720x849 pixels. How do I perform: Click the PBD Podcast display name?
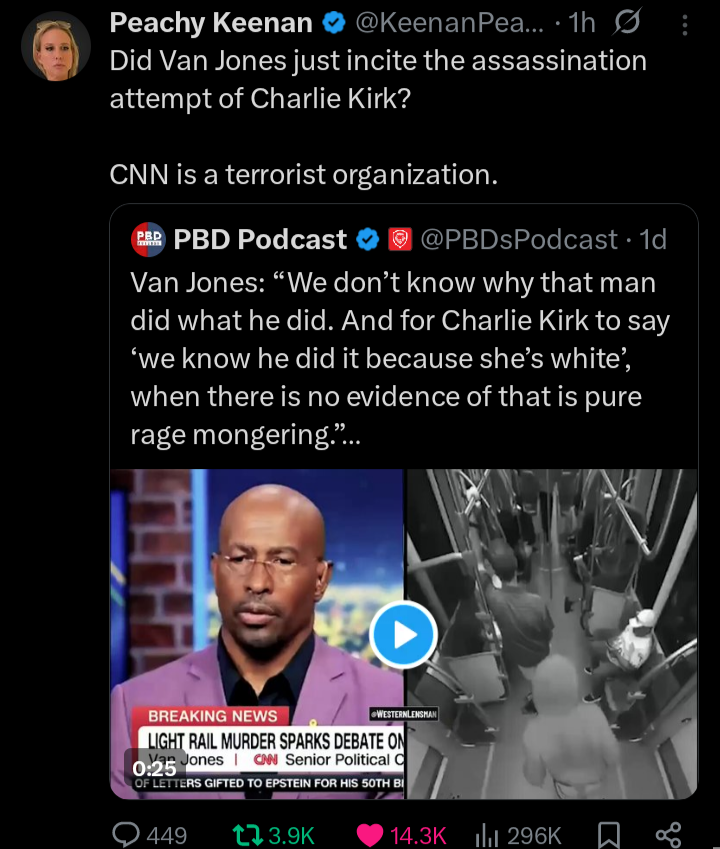click(260, 239)
